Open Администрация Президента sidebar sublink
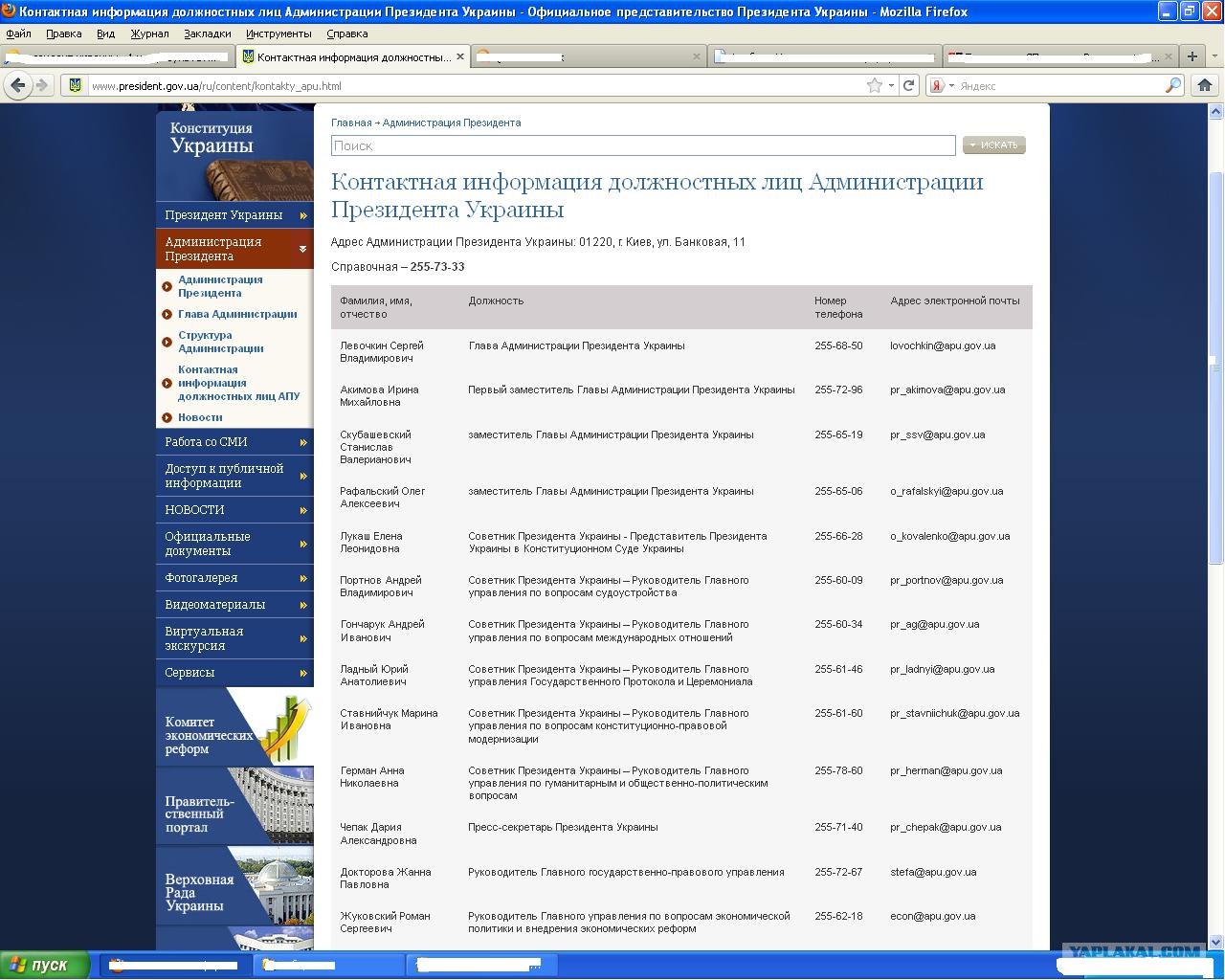This screenshot has height=980, width=1225. click(220, 286)
